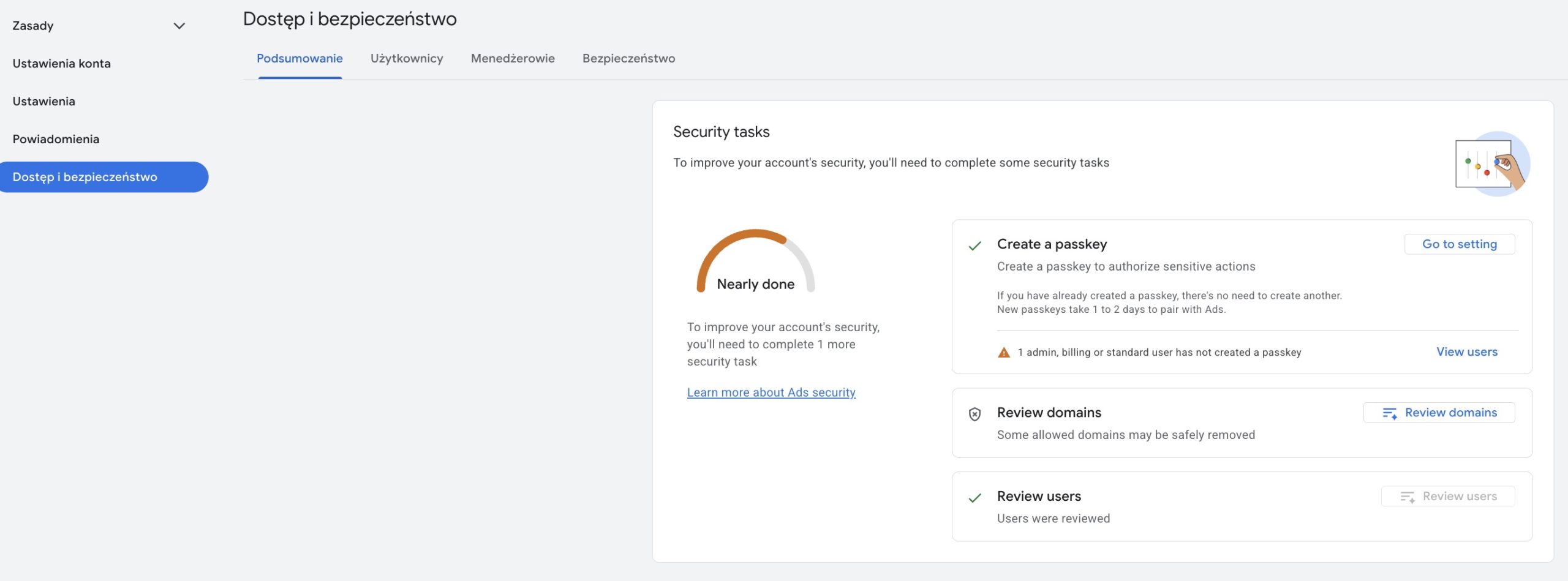The image size is (1568, 581).
Task: Click 'New passkeys take 1 to 2 days' note
Action: point(1111,310)
